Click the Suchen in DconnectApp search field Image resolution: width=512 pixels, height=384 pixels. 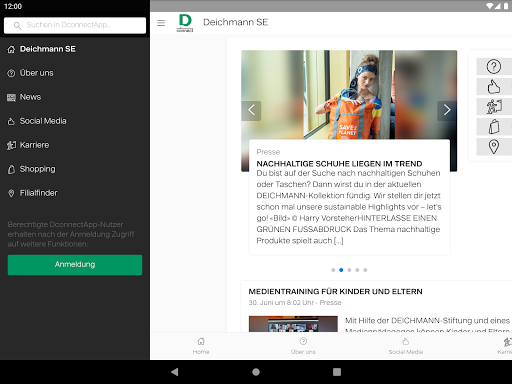click(75, 25)
